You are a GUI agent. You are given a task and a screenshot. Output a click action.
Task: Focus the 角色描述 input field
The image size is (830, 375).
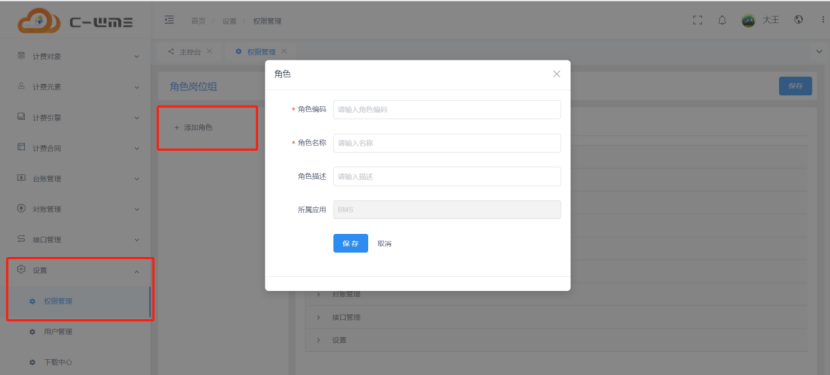click(447, 176)
